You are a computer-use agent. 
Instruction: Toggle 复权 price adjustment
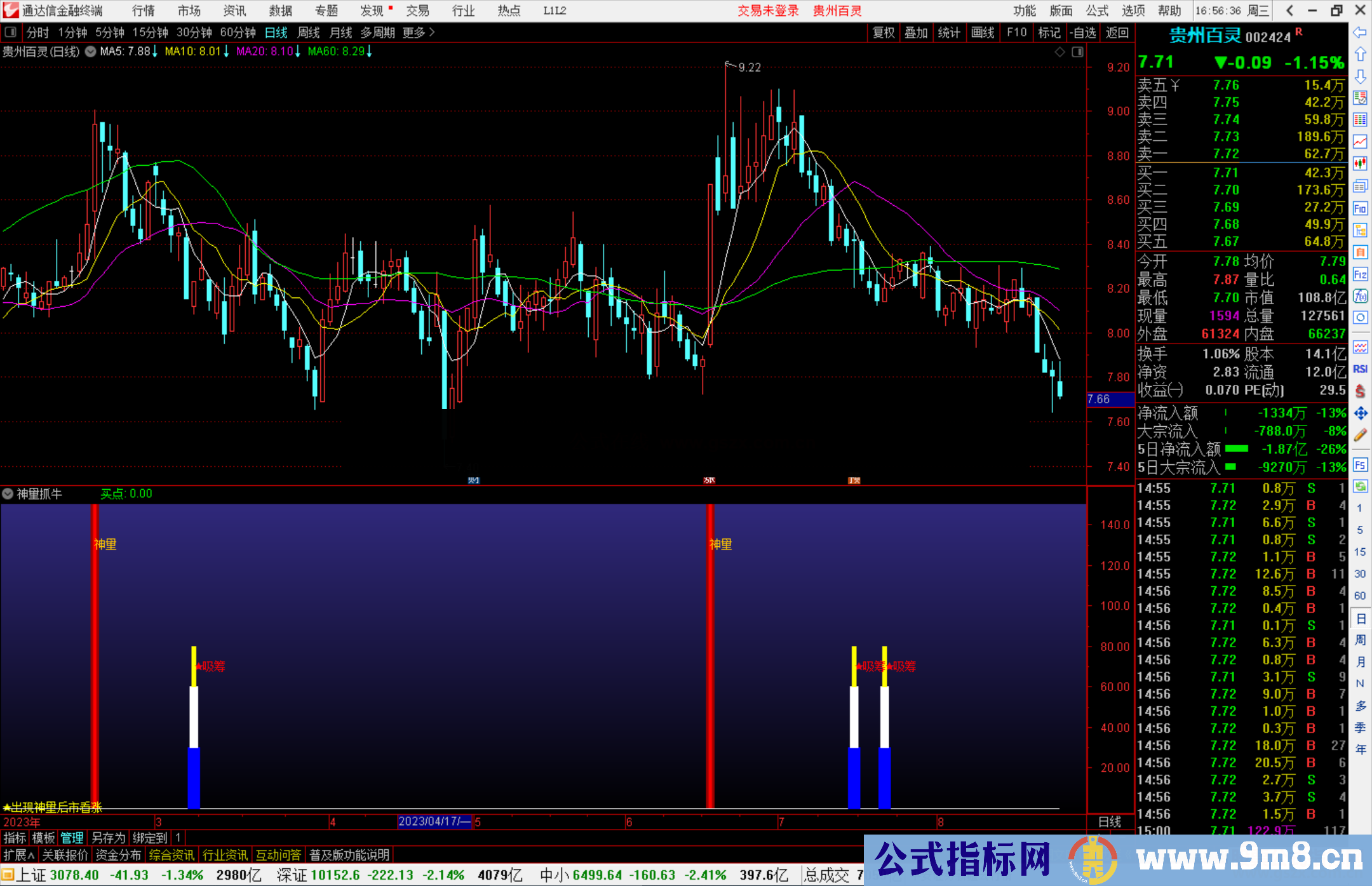tap(884, 33)
